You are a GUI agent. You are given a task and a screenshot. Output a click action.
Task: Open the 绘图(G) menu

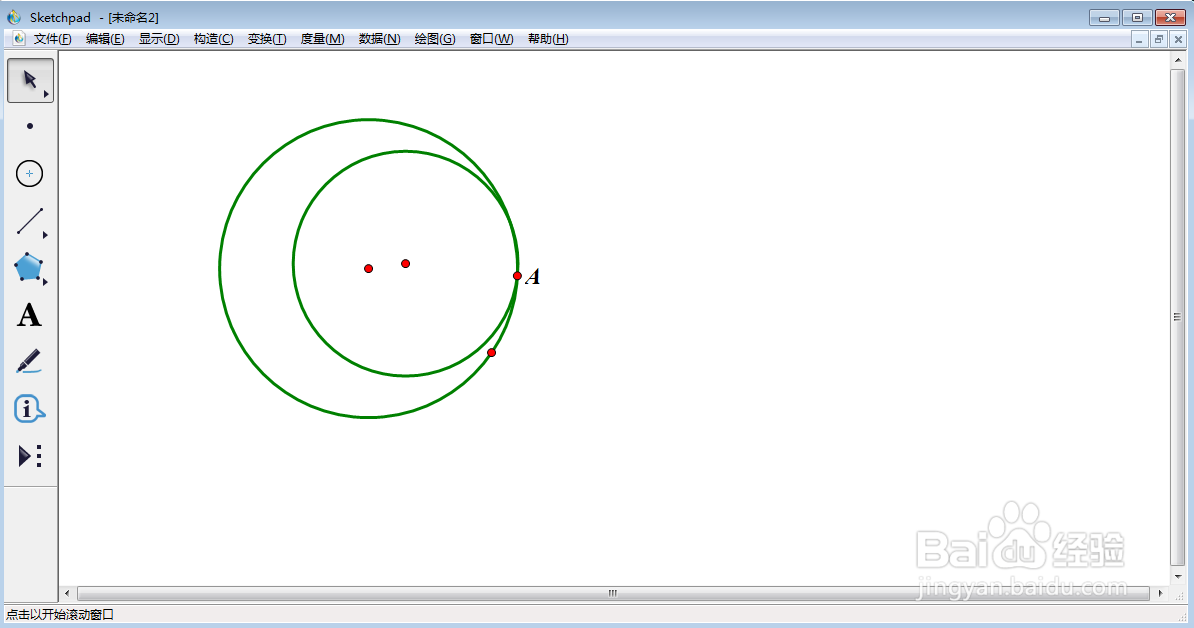tap(435, 39)
